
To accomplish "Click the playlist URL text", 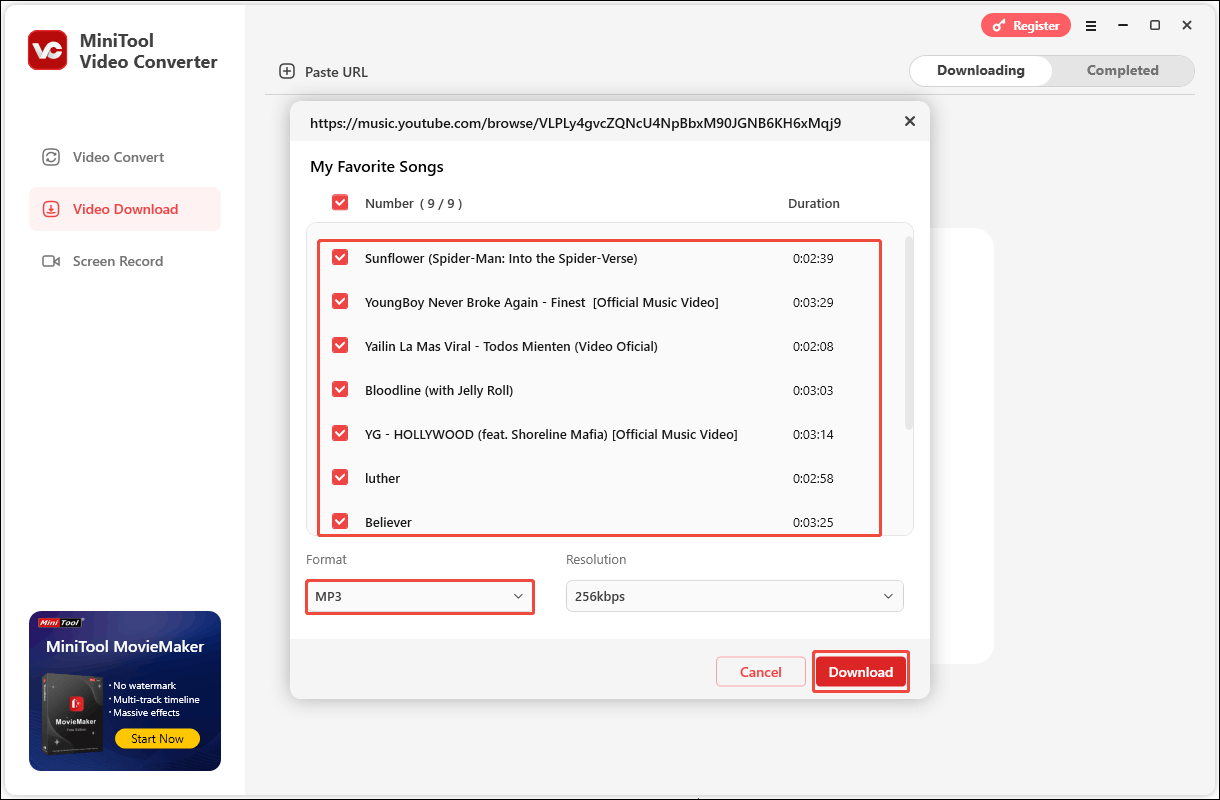I will coord(575,124).
